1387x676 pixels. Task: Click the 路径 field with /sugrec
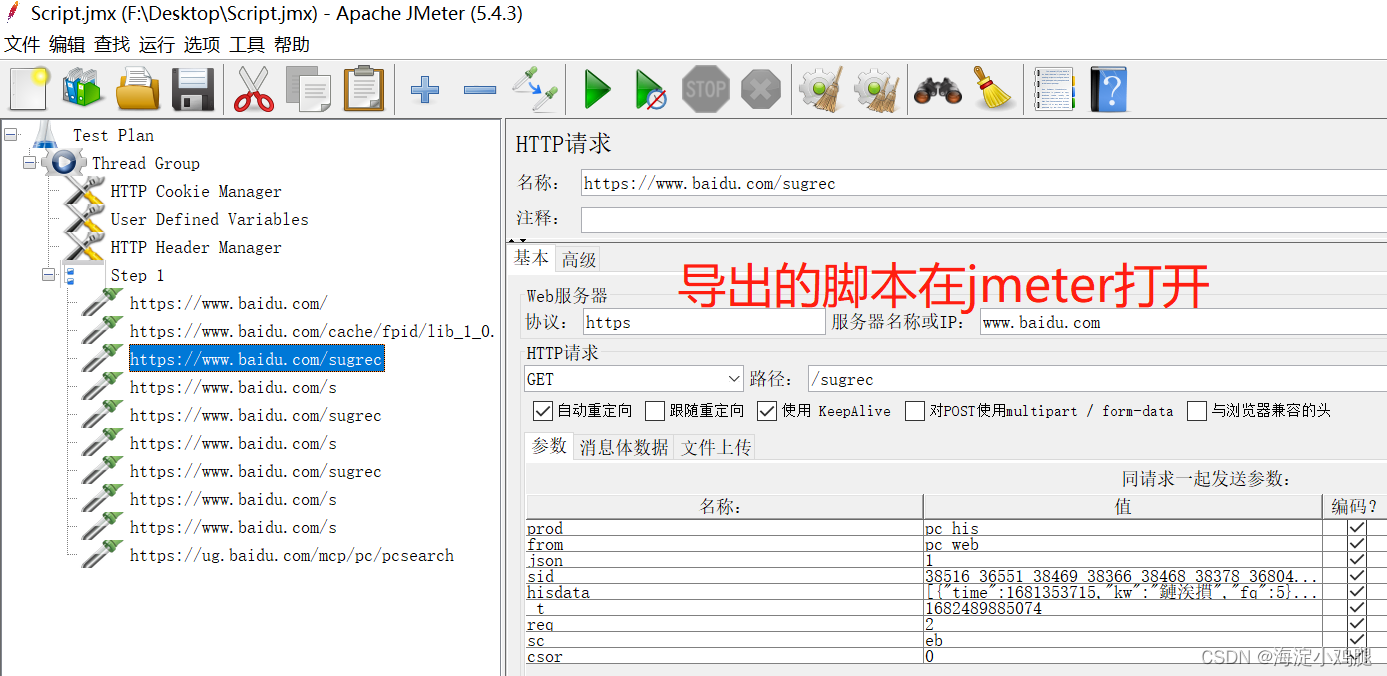click(x=1097, y=379)
